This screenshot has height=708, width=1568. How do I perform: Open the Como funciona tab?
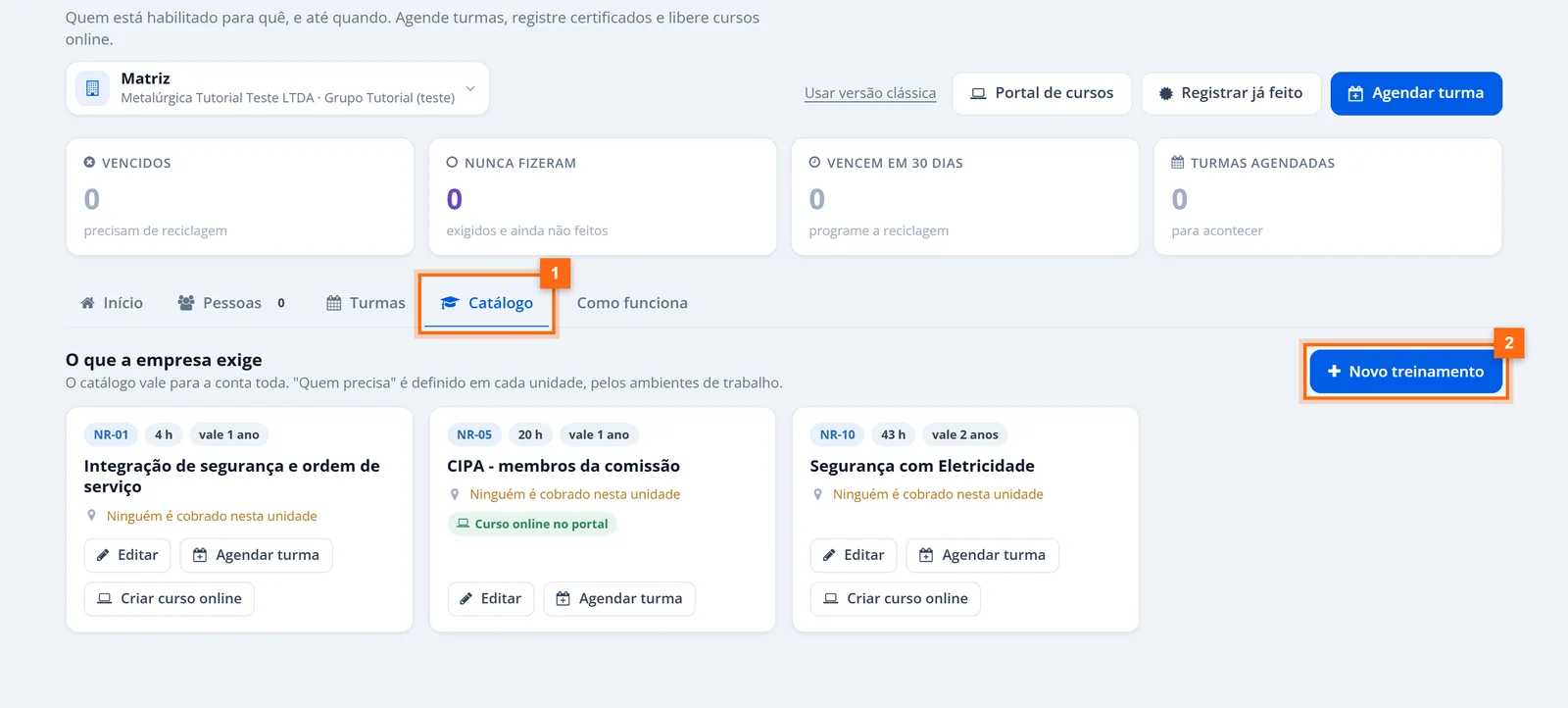click(x=632, y=303)
